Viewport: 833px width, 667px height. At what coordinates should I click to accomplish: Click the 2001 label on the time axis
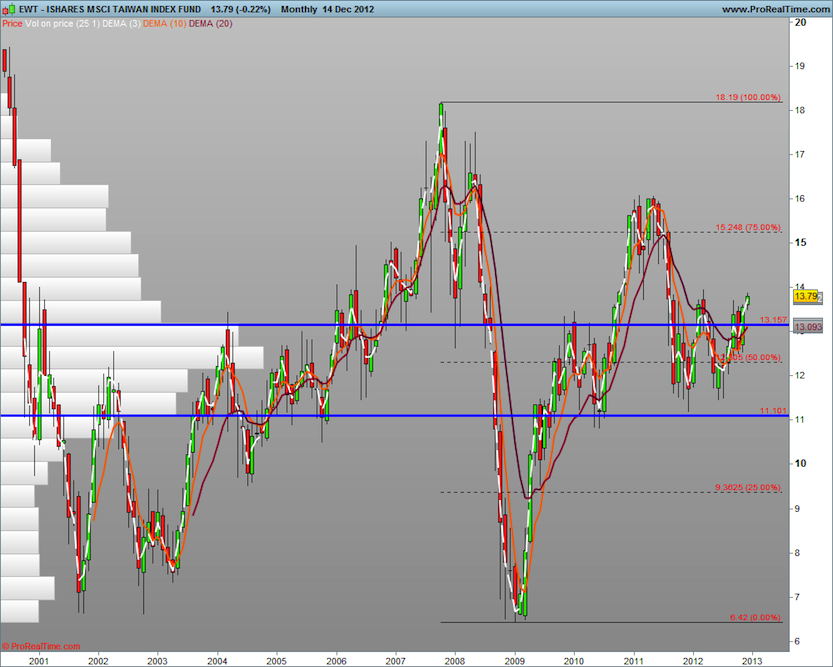39,661
